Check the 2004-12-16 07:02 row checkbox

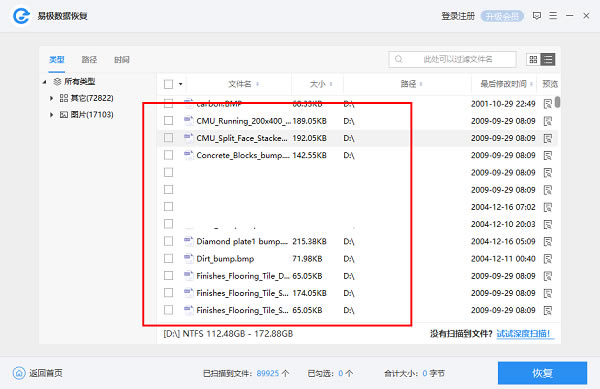168,207
